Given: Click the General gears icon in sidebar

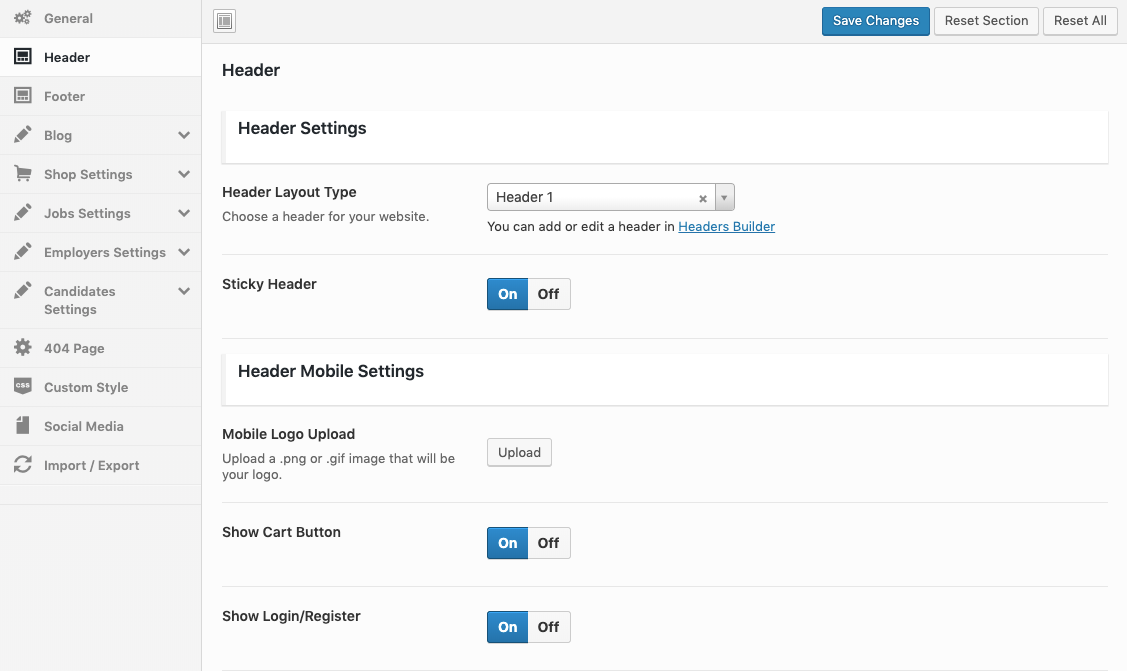Looking at the screenshot, I should (22, 18).
